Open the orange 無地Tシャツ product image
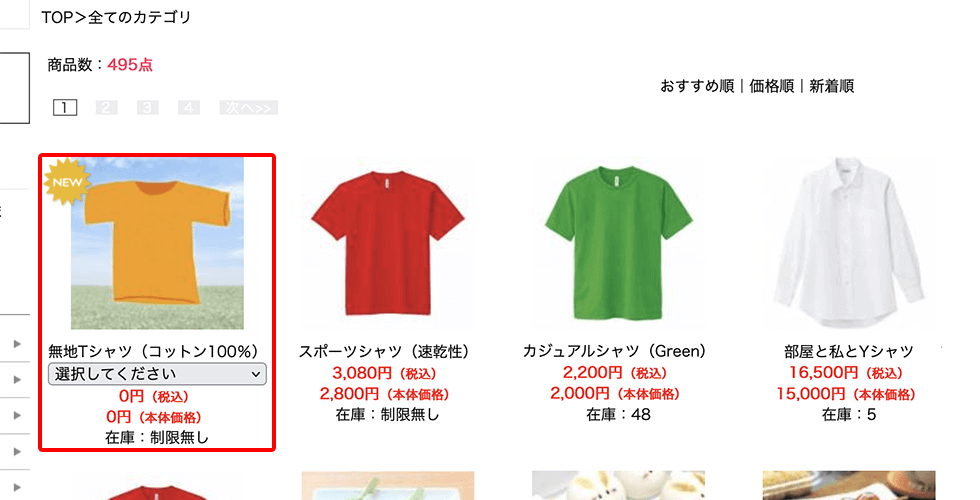980x500 pixels. point(157,243)
